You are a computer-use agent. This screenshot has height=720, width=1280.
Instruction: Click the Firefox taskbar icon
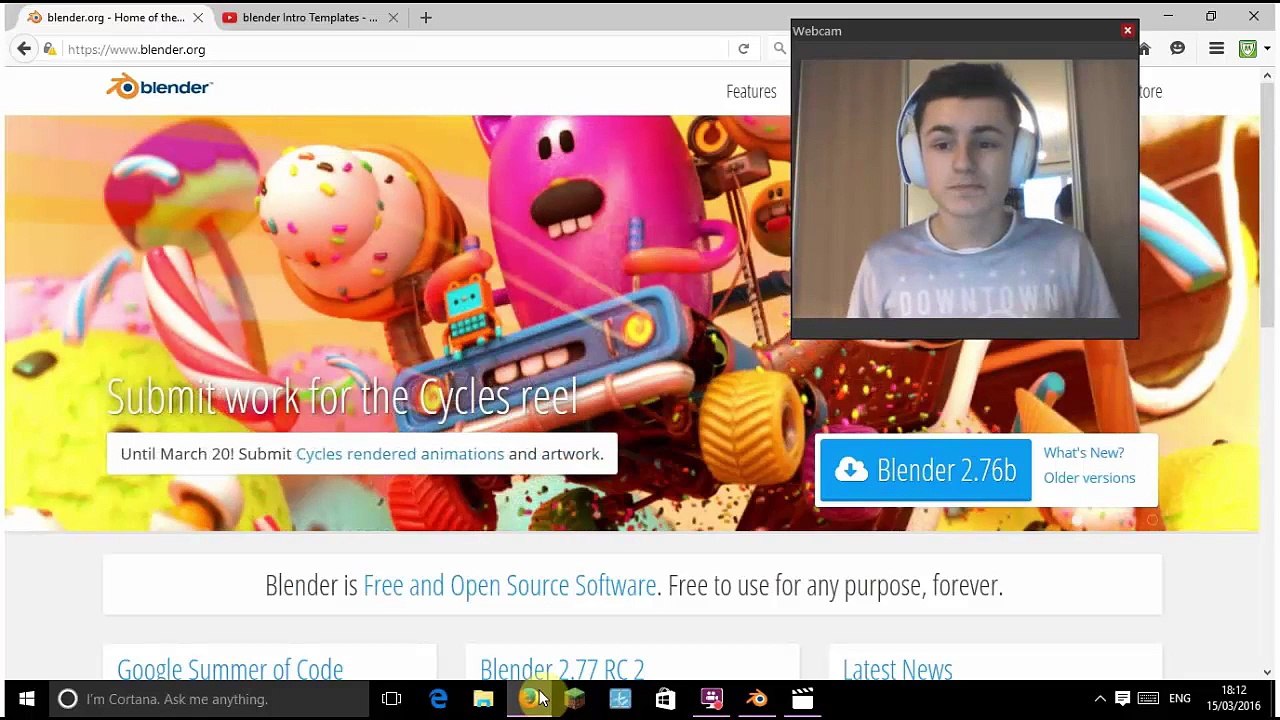coord(529,699)
